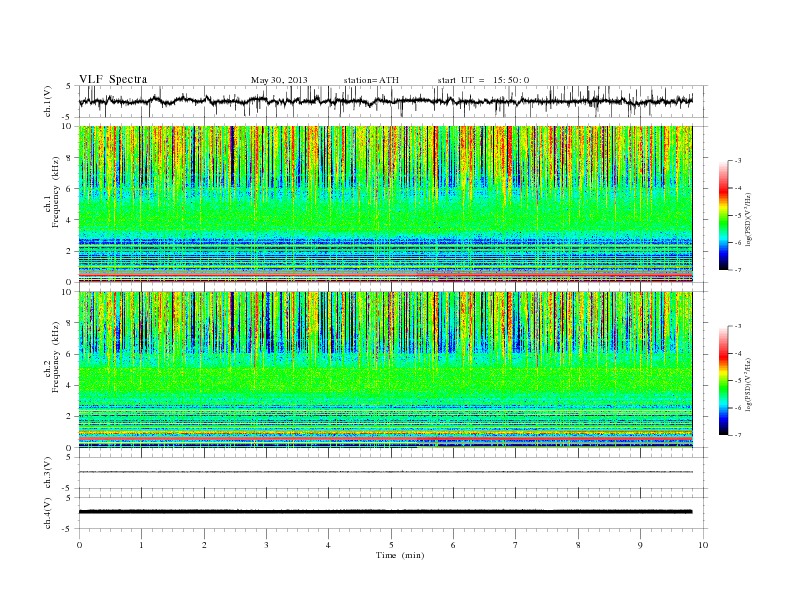Screen dimensions: 792x612
Task: Click the '-7' label on ch.2 color bar
Action: pos(738,435)
